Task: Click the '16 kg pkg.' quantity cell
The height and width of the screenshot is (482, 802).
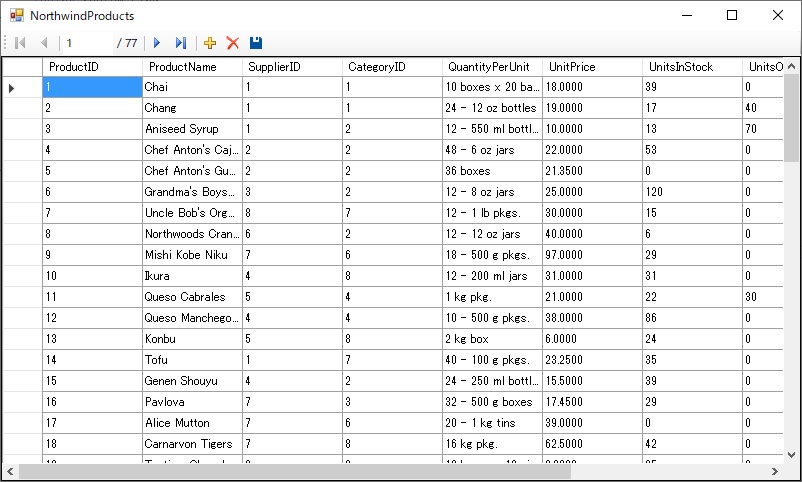Action: tap(492, 444)
